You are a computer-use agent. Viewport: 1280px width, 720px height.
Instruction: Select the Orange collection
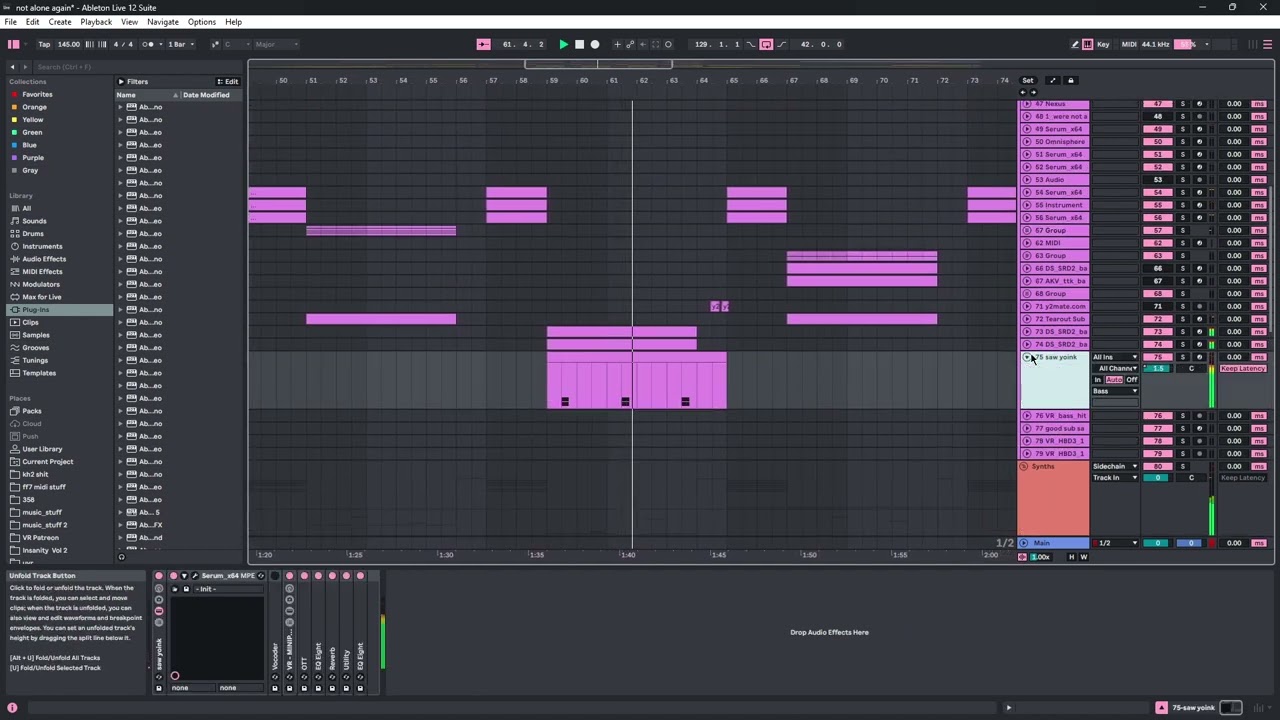34,107
